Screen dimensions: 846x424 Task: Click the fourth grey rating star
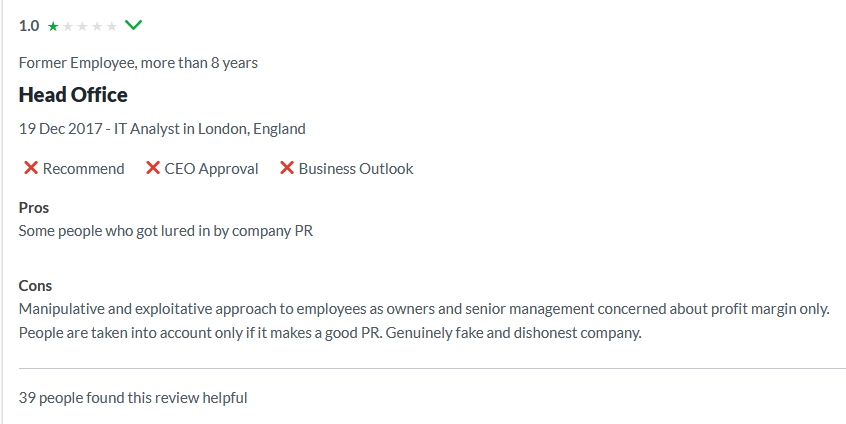[x=97, y=27]
